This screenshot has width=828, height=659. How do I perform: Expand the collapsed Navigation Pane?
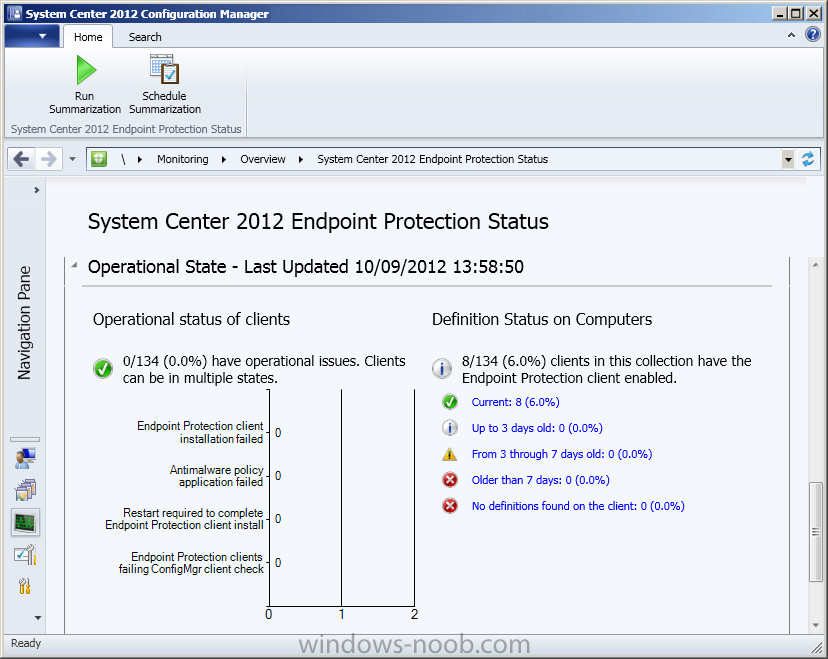click(x=36, y=190)
